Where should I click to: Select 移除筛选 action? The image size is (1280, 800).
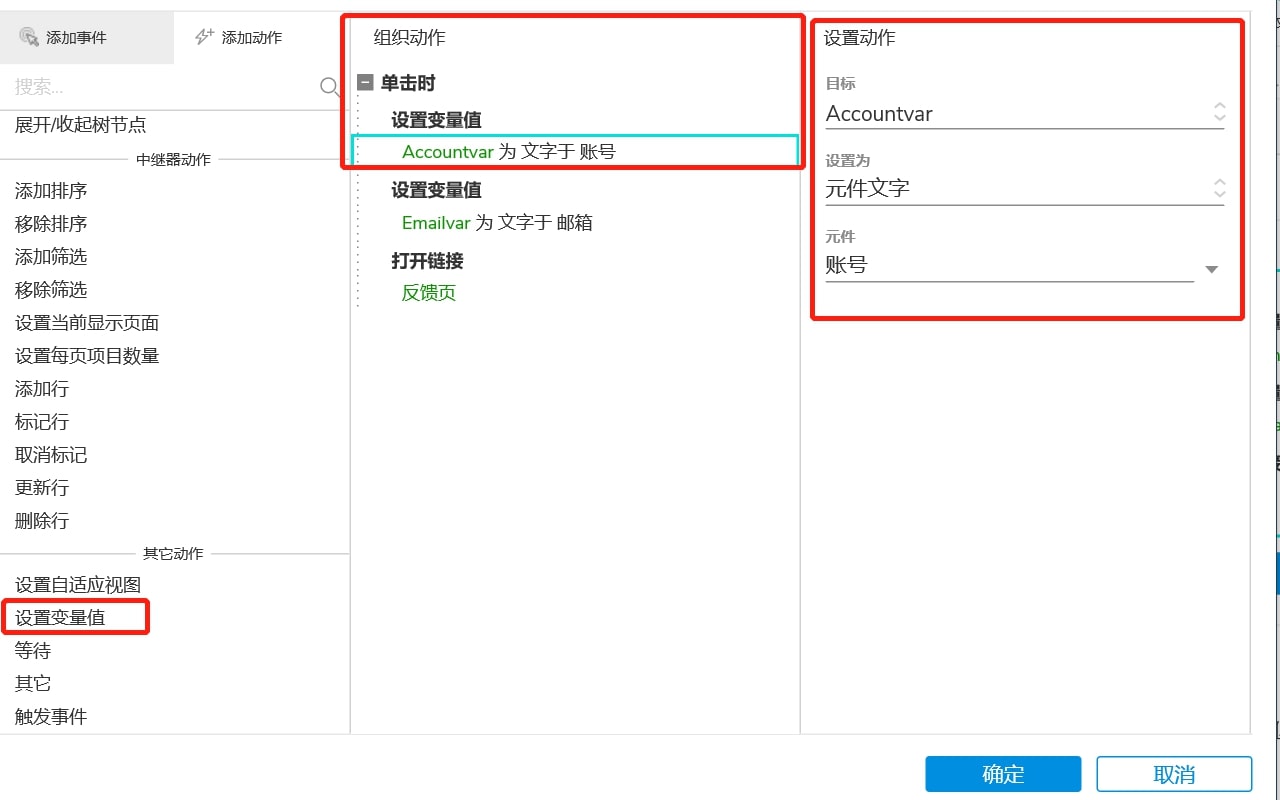click(51, 290)
